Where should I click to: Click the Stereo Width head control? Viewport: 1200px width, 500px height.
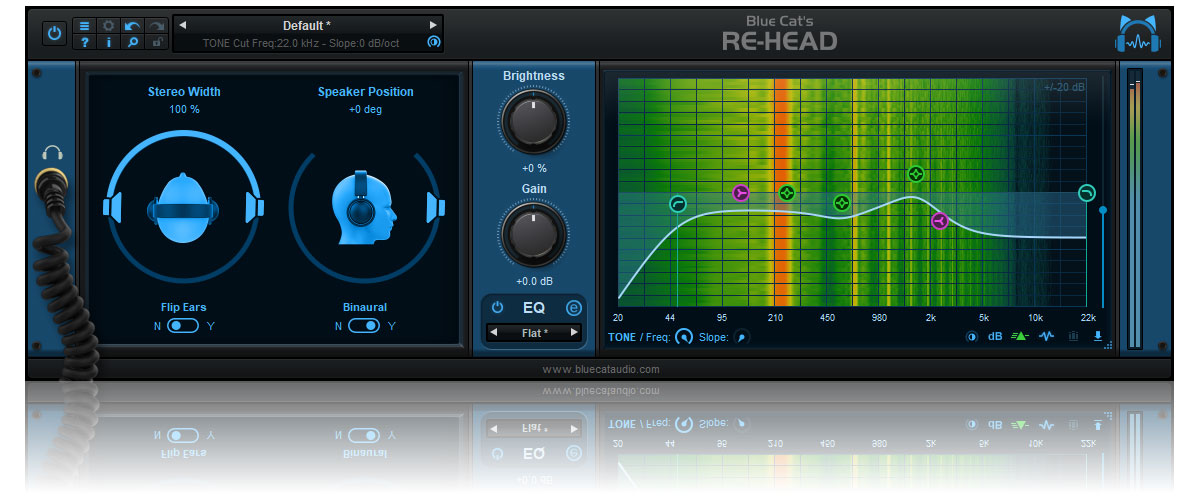coord(184,207)
